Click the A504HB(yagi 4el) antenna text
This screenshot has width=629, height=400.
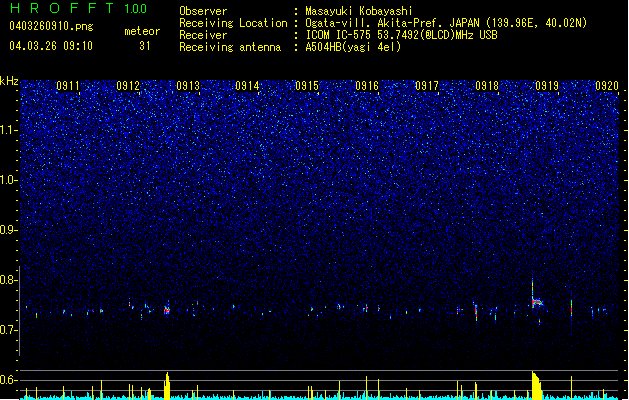tap(353, 47)
